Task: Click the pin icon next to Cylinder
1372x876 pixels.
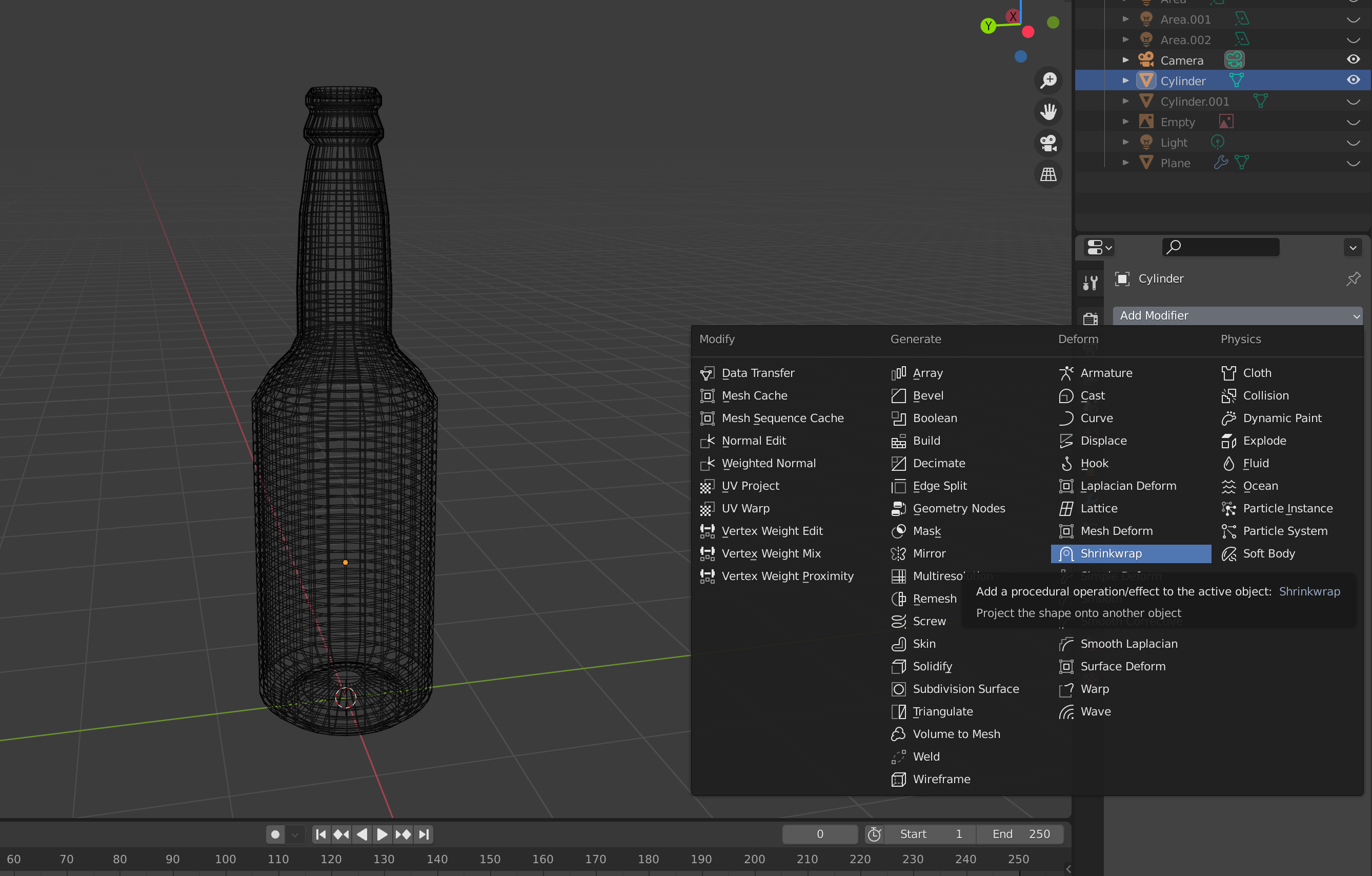Action: [1353, 278]
